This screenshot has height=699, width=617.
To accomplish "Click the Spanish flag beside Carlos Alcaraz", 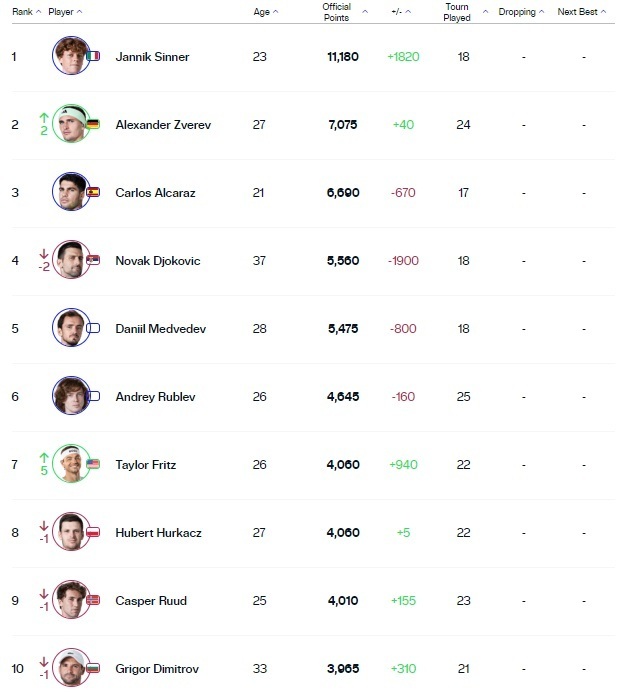I will (93, 192).
